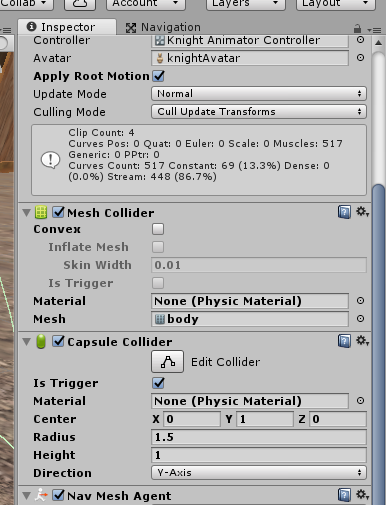Click the knightAvatar asset icon
The height and width of the screenshot is (505, 386).
[x=160, y=58]
